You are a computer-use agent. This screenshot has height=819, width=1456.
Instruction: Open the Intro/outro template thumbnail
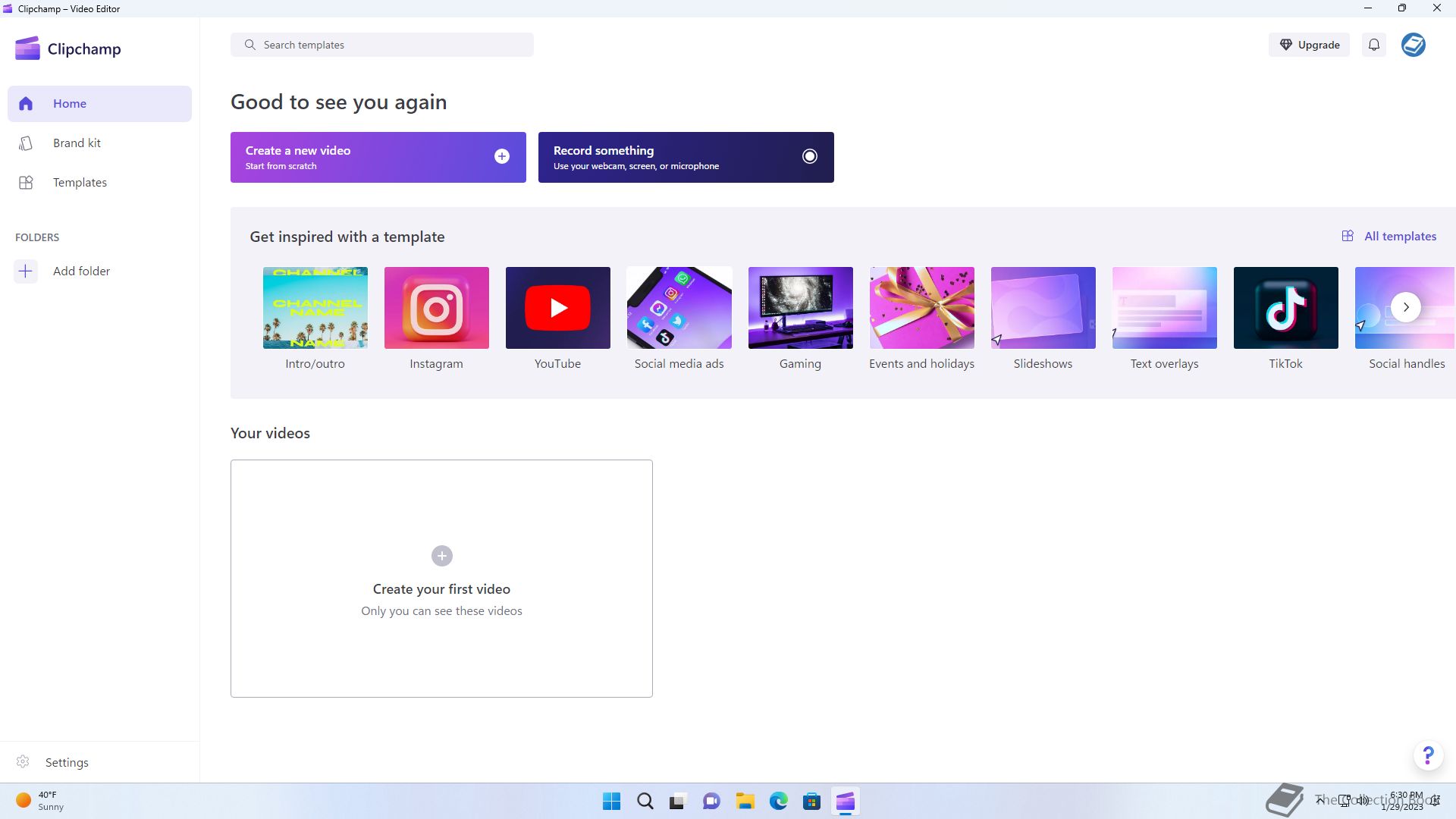click(x=315, y=308)
